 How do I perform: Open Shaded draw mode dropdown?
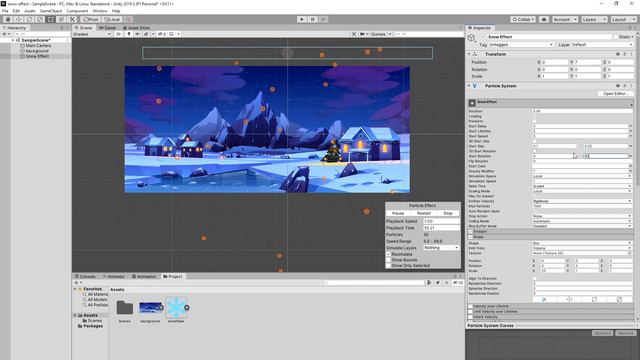[x=92, y=34]
